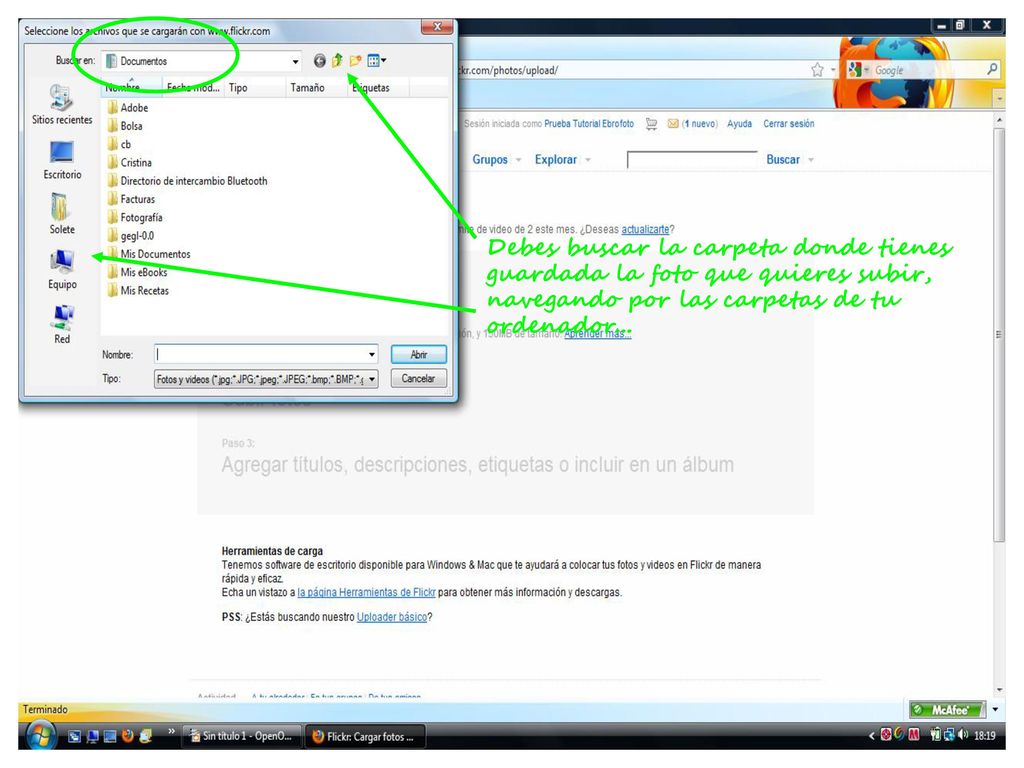This screenshot has height=768, width=1024.
Task: Select the Adobe folder
Action: (128, 108)
